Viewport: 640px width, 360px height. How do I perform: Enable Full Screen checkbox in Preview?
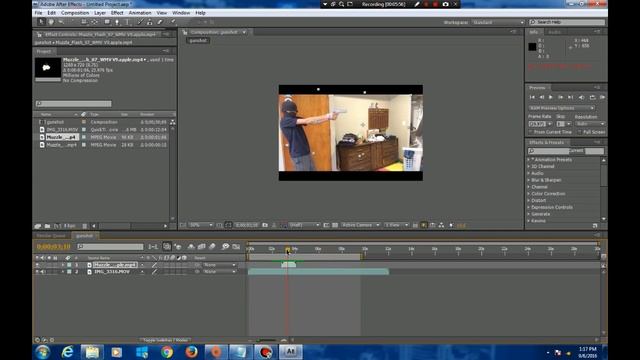point(580,132)
